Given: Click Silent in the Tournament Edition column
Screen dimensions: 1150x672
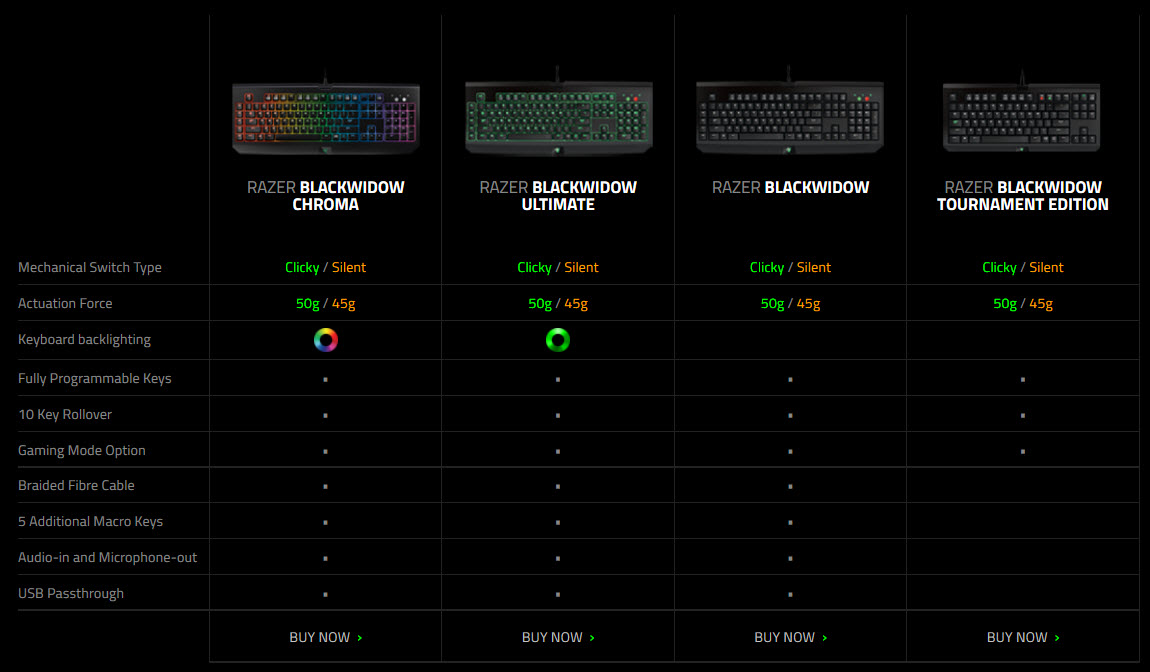Looking at the screenshot, I should pyautogui.click(x=1047, y=268).
